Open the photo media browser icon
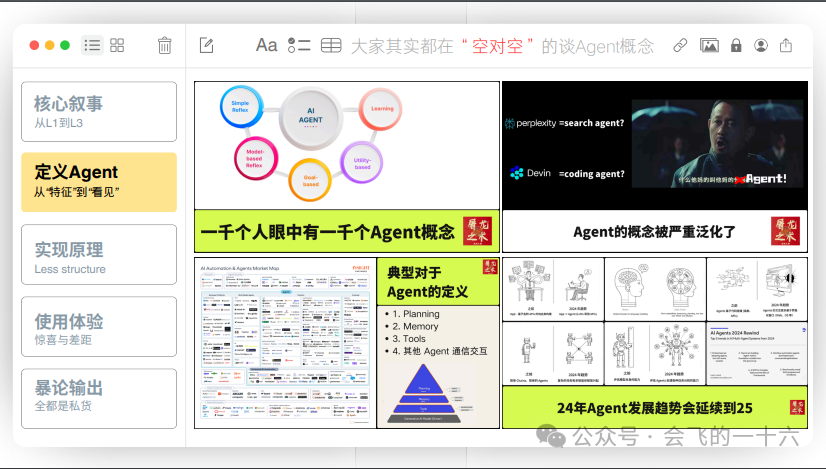The height and width of the screenshot is (469, 826). [709, 45]
